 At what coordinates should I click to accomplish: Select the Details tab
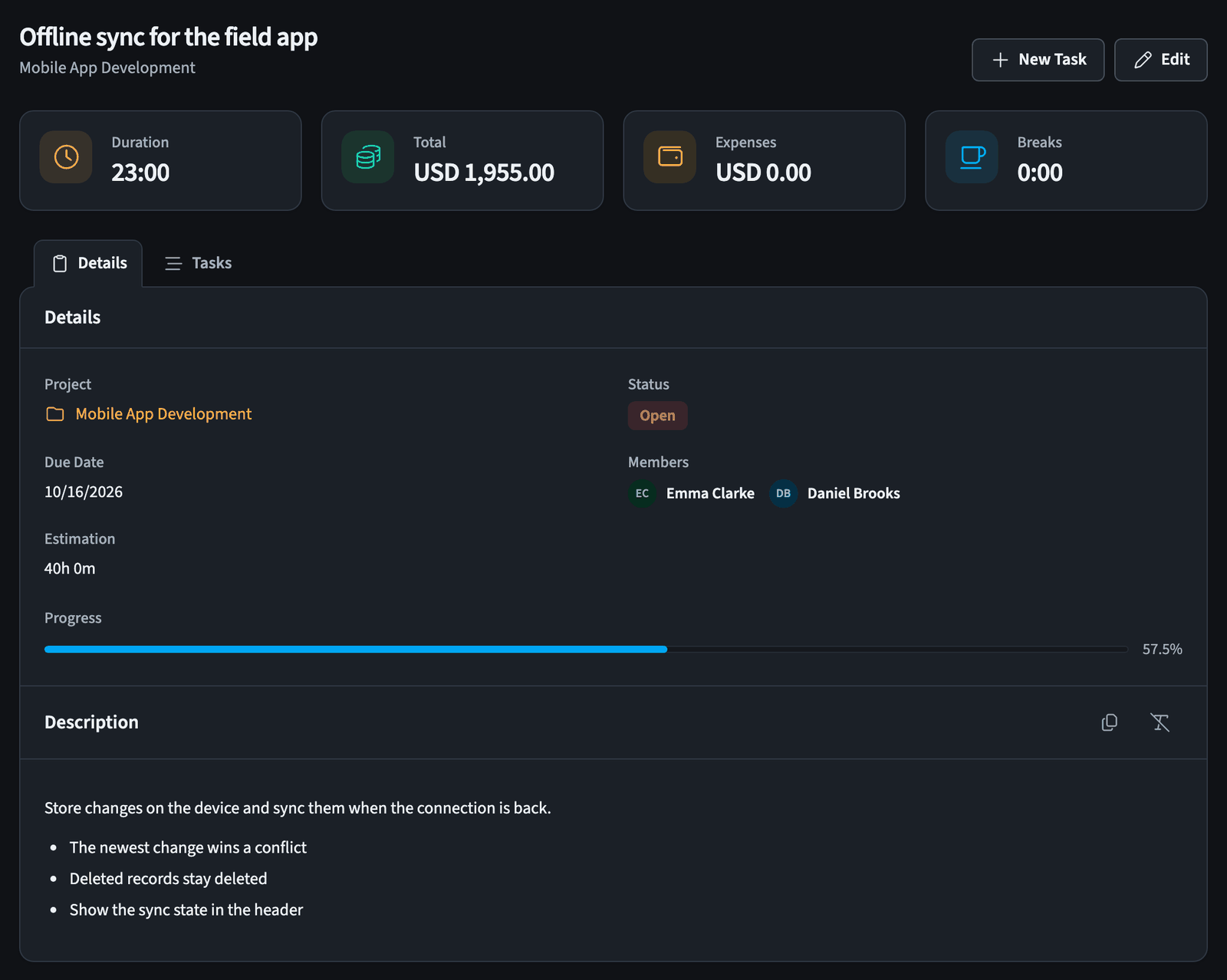[x=88, y=263]
